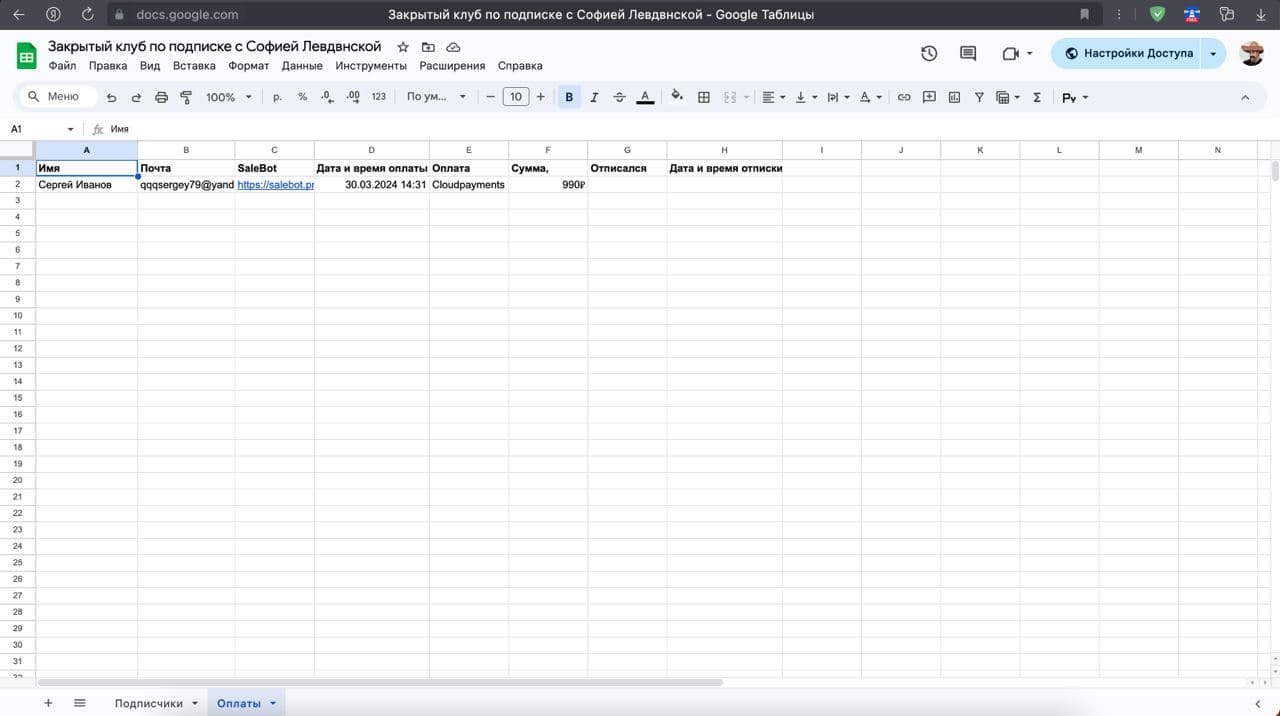Open the insert link tool
The height and width of the screenshot is (716, 1280).
(904, 97)
